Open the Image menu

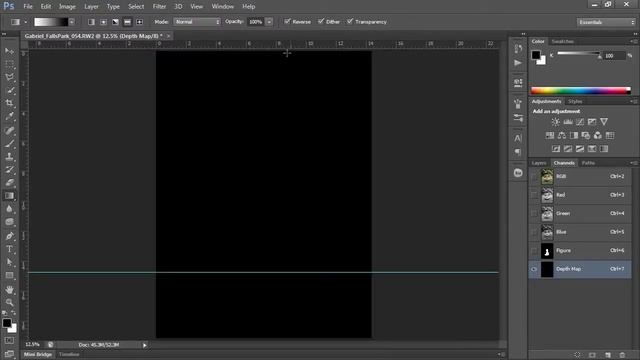click(x=67, y=7)
